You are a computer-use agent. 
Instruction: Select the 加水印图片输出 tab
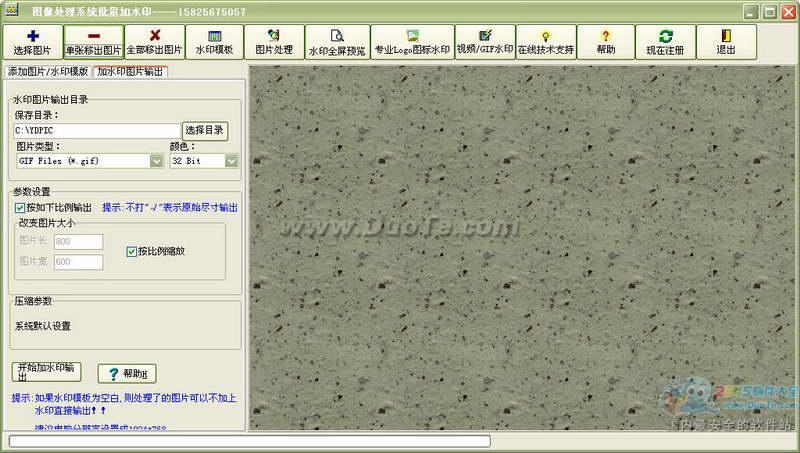[x=131, y=72]
